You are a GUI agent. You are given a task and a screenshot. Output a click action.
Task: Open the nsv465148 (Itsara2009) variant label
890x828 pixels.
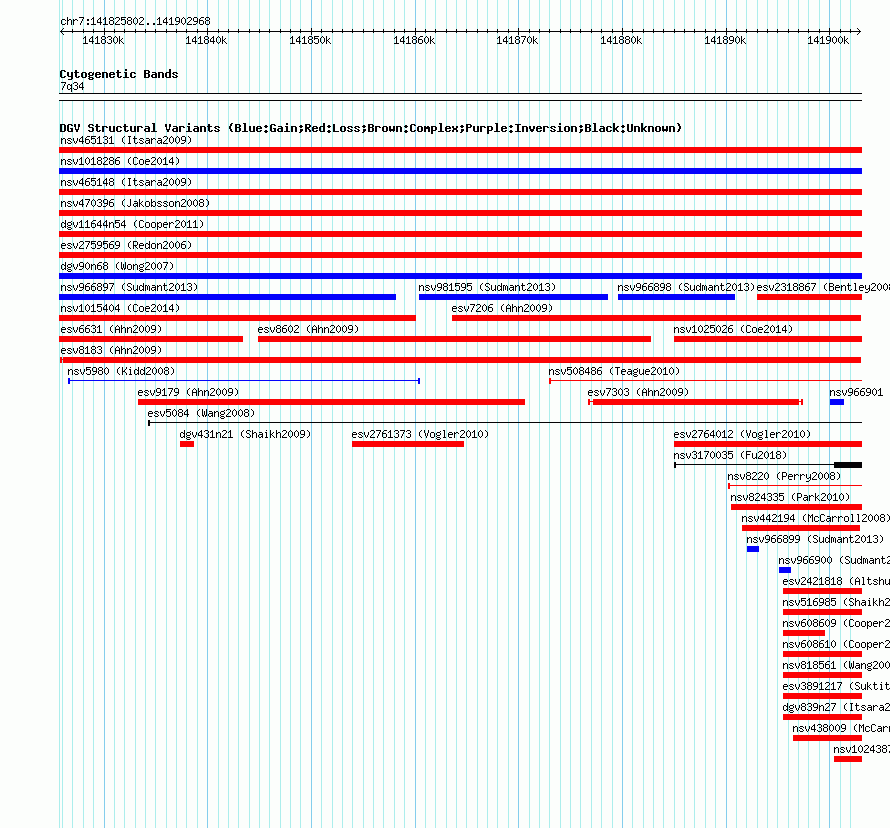pos(126,182)
